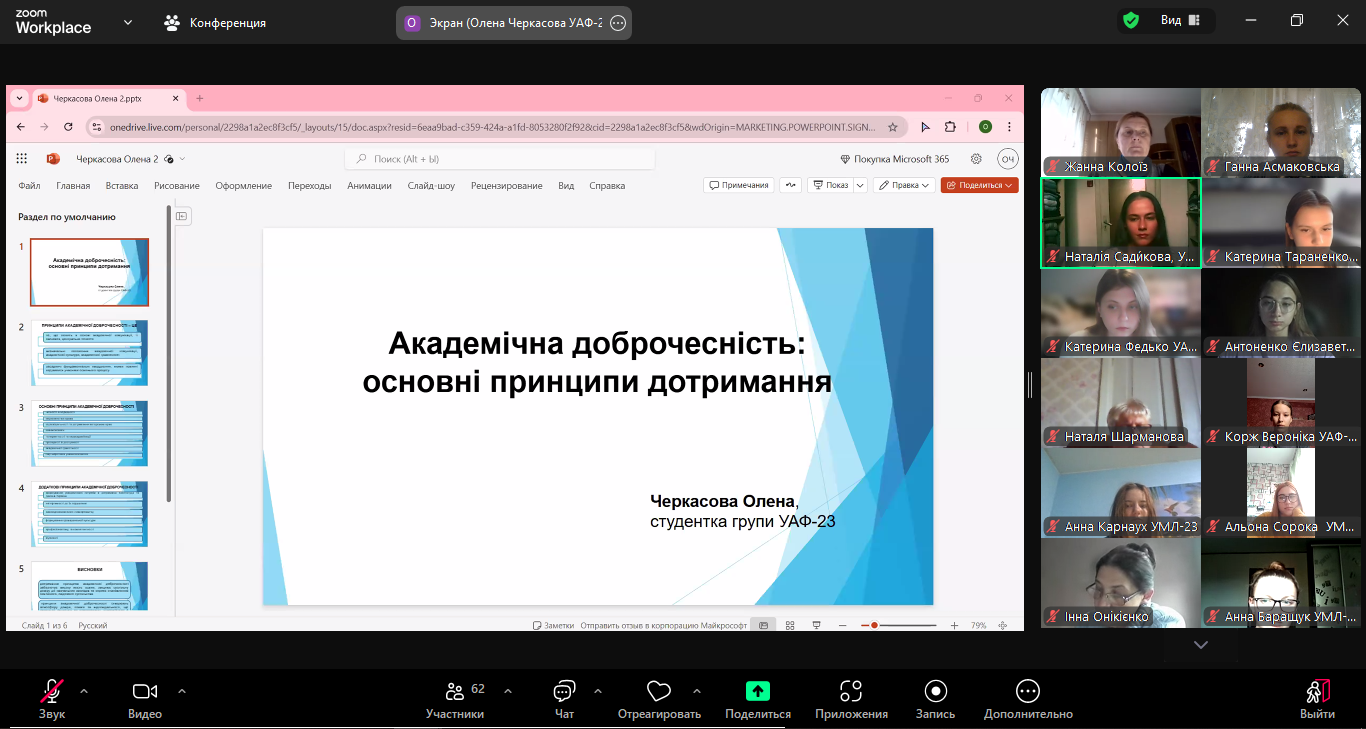The image size is (1366, 729).
Task: Change layout with Вид button
Action: (1181, 20)
